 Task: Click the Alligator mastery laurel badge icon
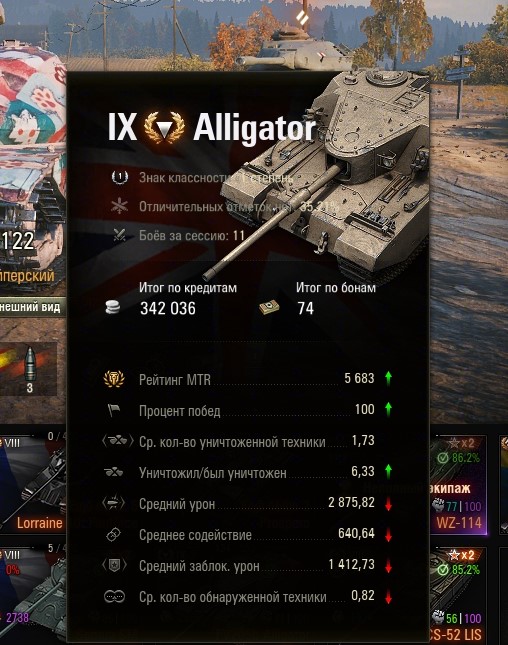(164, 127)
